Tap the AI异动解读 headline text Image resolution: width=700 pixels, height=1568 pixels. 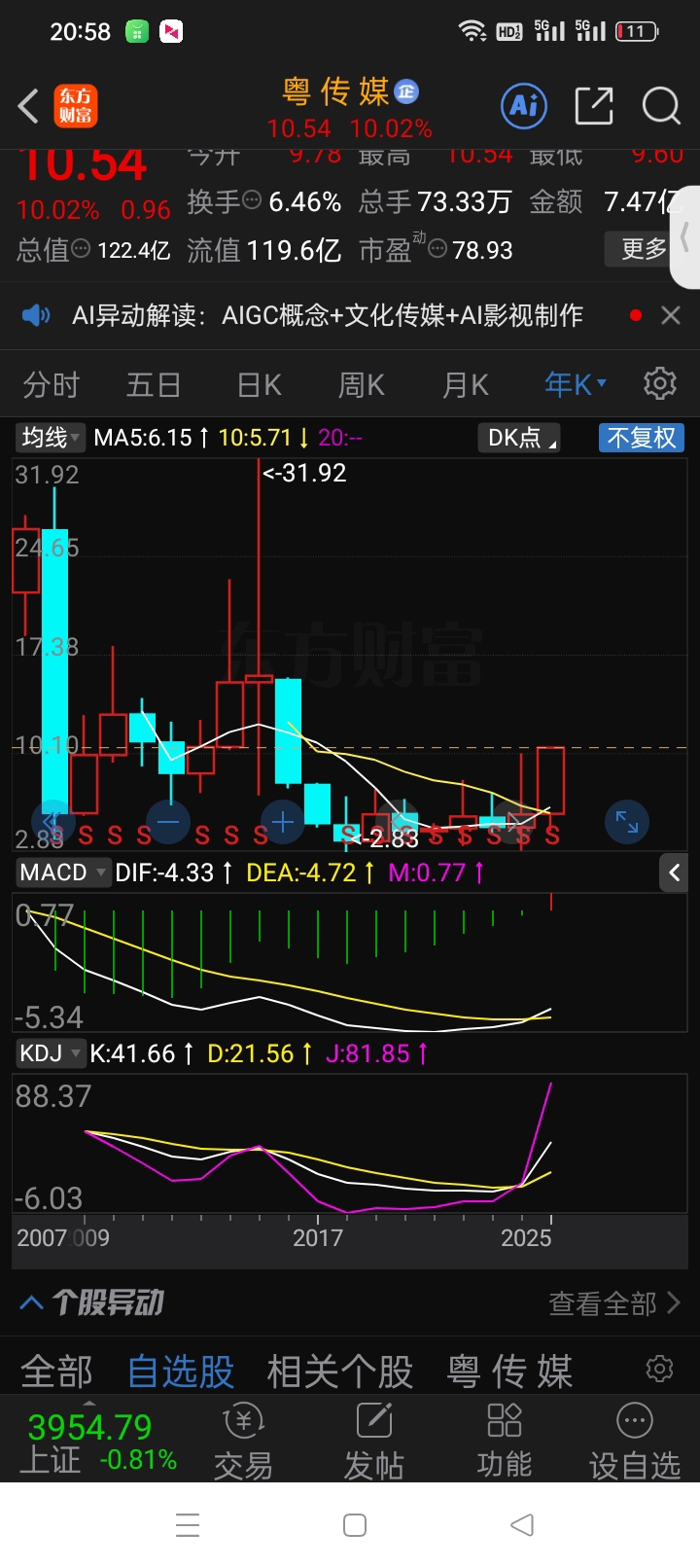tap(328, 315)
